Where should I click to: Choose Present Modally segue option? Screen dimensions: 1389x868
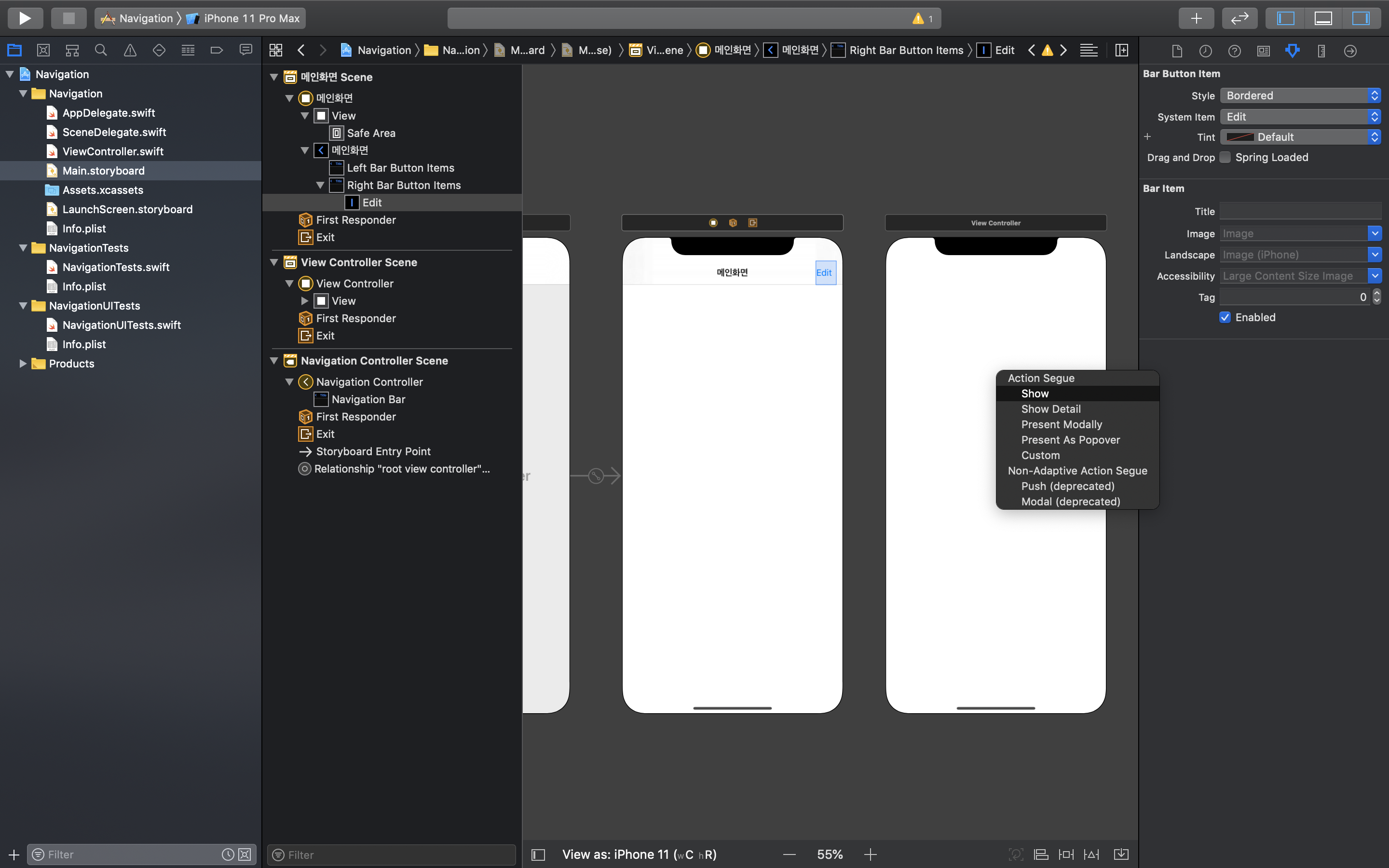click(x=1061, y=424)
